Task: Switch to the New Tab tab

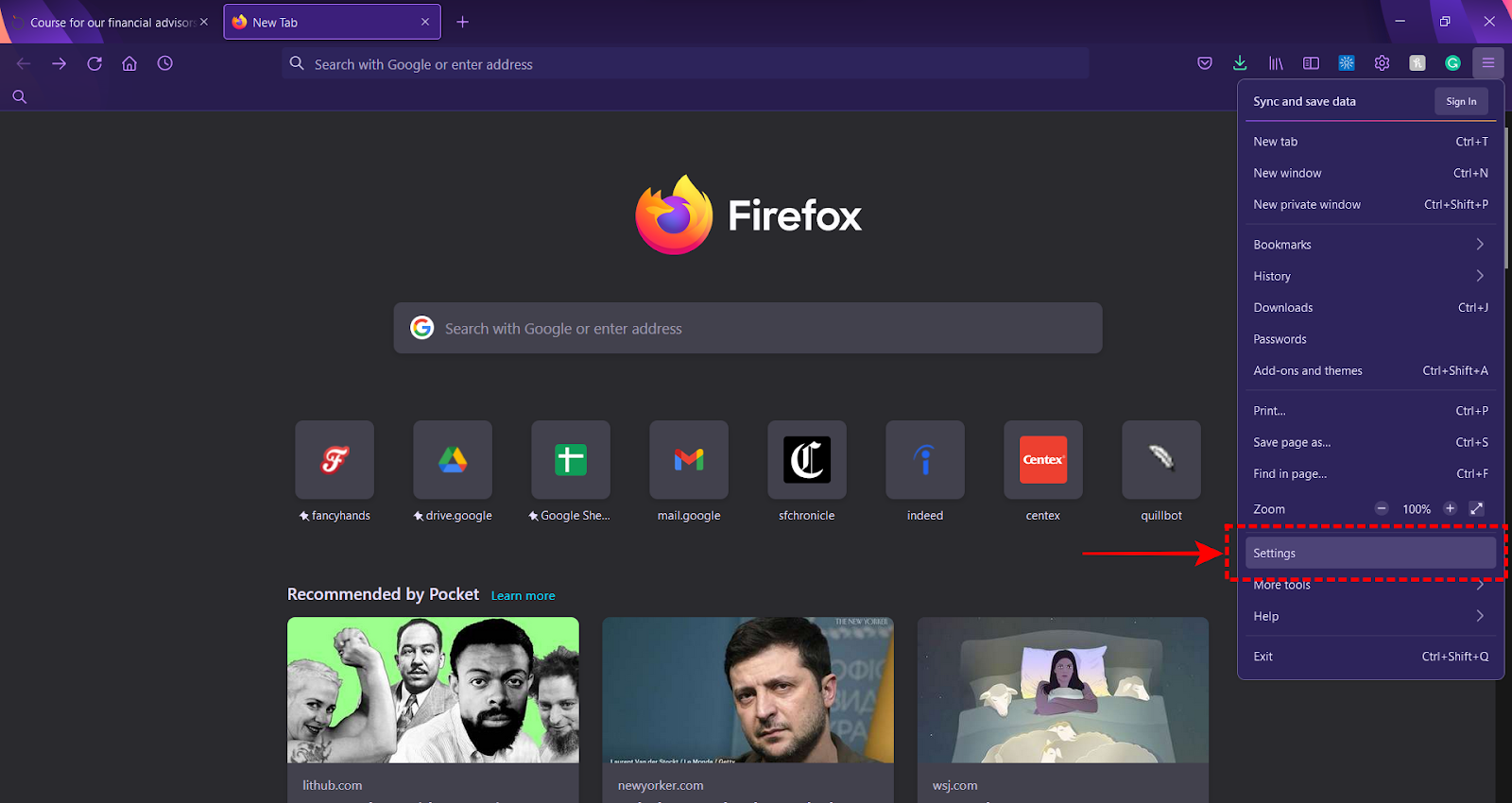Action: click(x=332, y=22)
